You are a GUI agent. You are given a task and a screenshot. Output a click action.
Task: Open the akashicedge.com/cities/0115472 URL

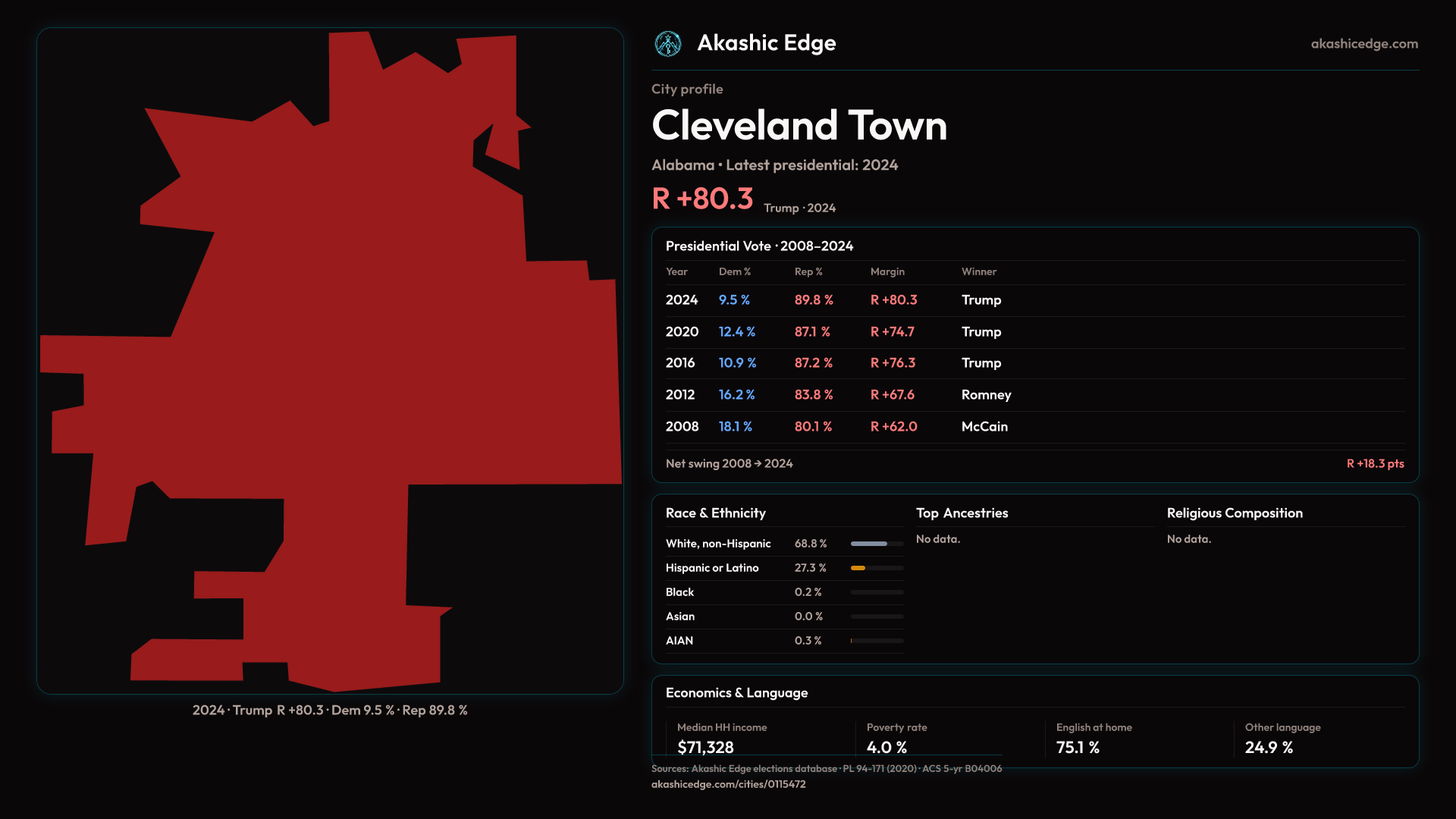[728, 784]
